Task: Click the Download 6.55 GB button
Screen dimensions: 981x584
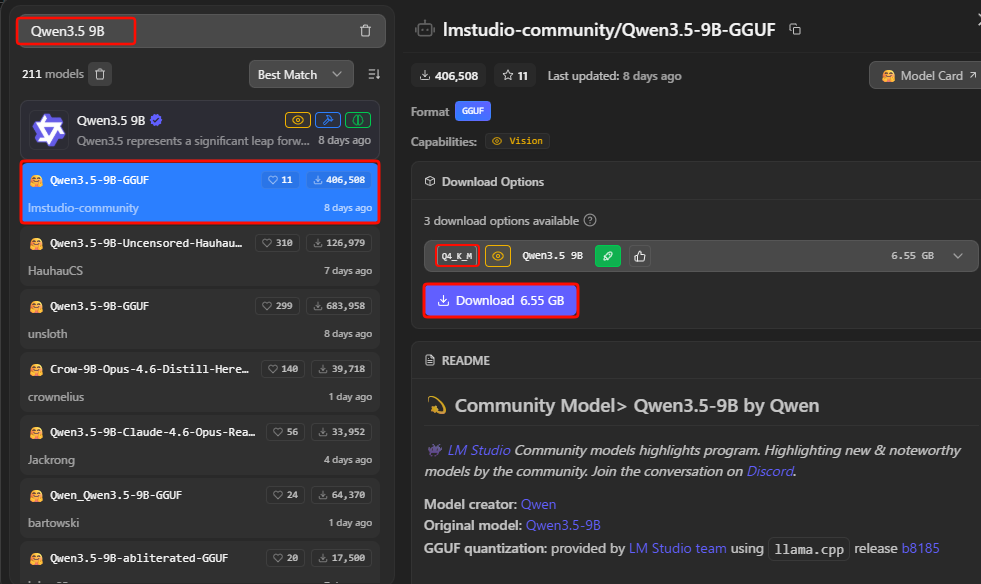Action: click(501, 300)
